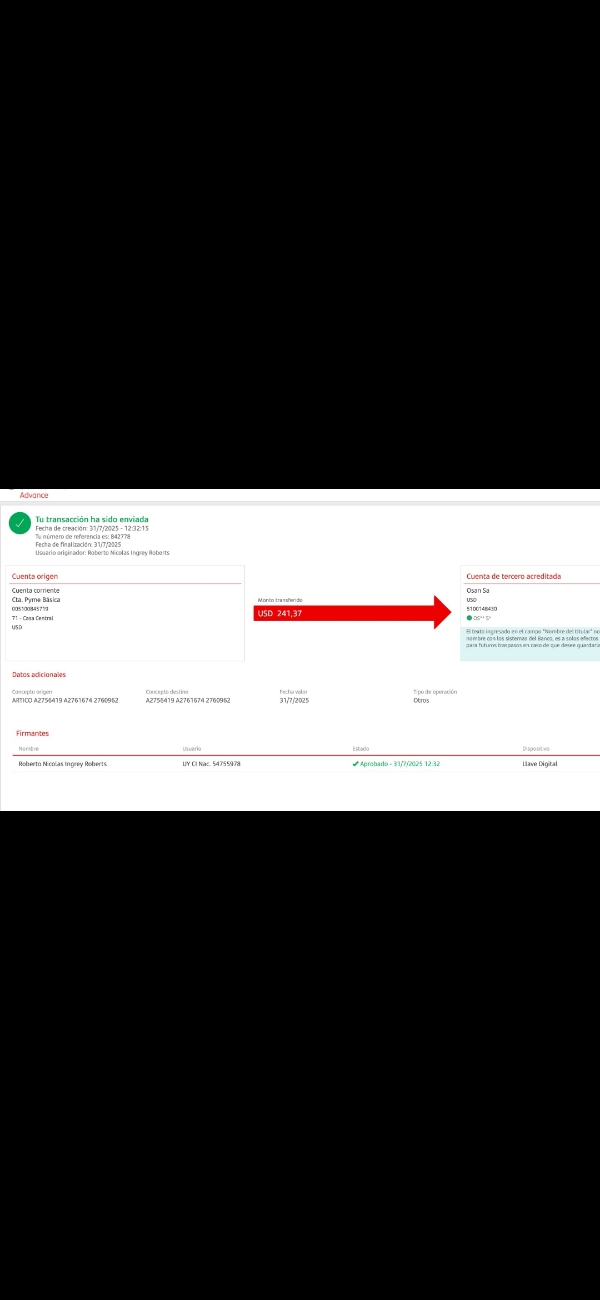Click the destination account number 5100148430
Screen dimensions: 600x1300
(x=482, y=608)
